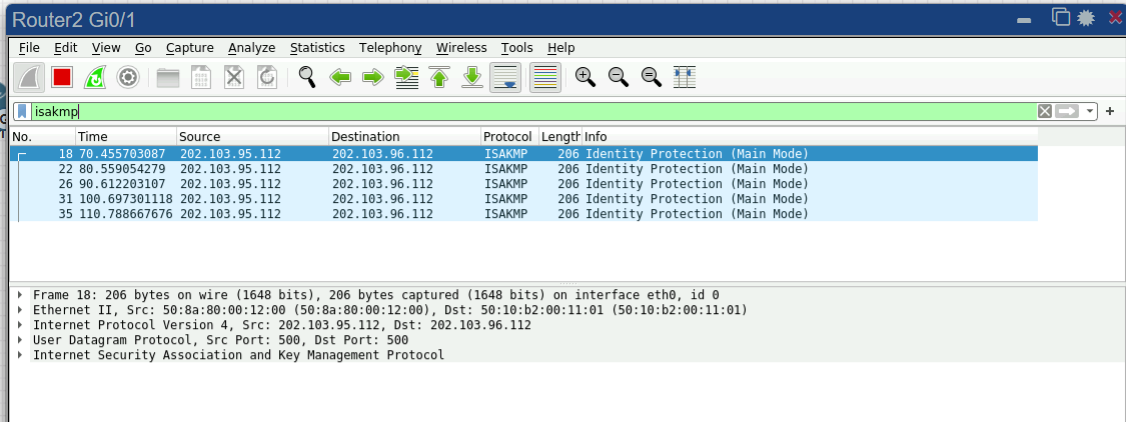Toggle packet list colorization
1126x422 pixels.
click(x=545, y=77)
